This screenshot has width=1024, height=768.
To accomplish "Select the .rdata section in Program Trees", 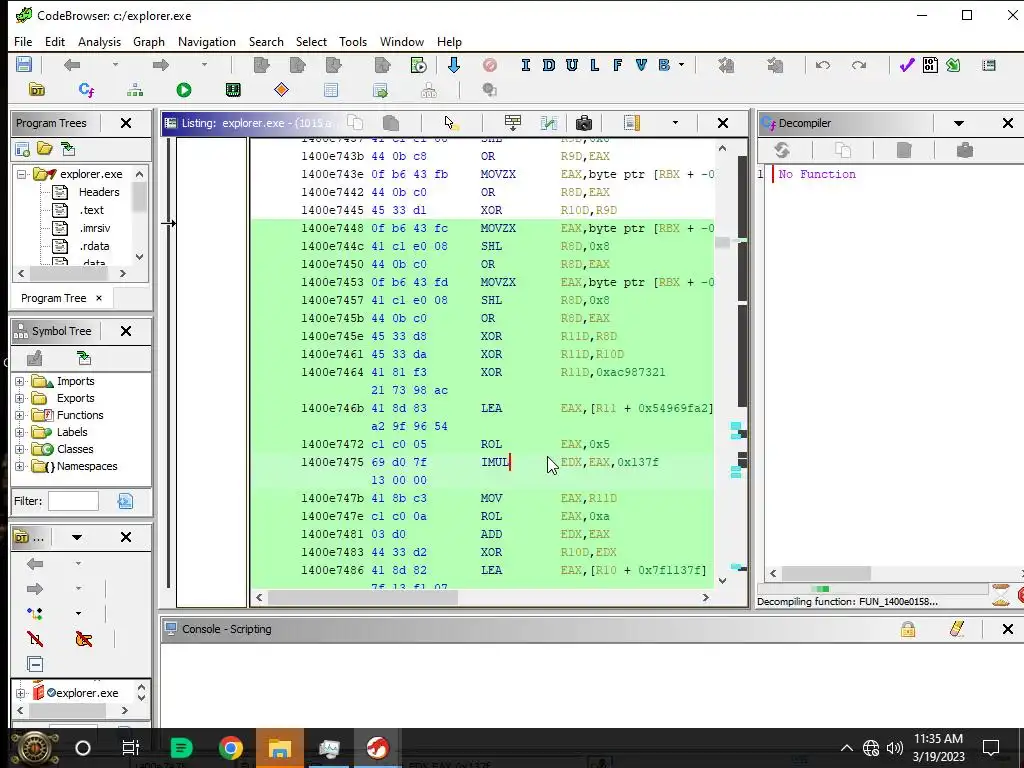I will tap(95, 246).
